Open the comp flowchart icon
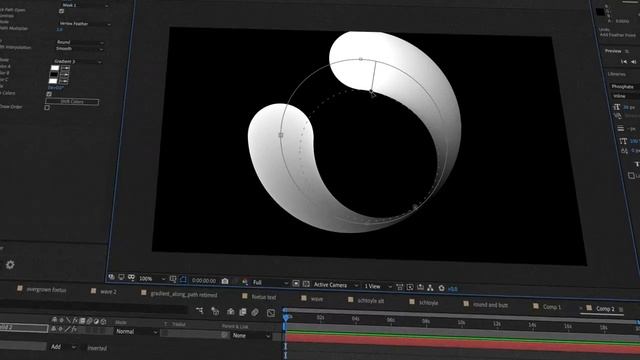This screenshot has width=640, height=360. [x=430, y=288]
